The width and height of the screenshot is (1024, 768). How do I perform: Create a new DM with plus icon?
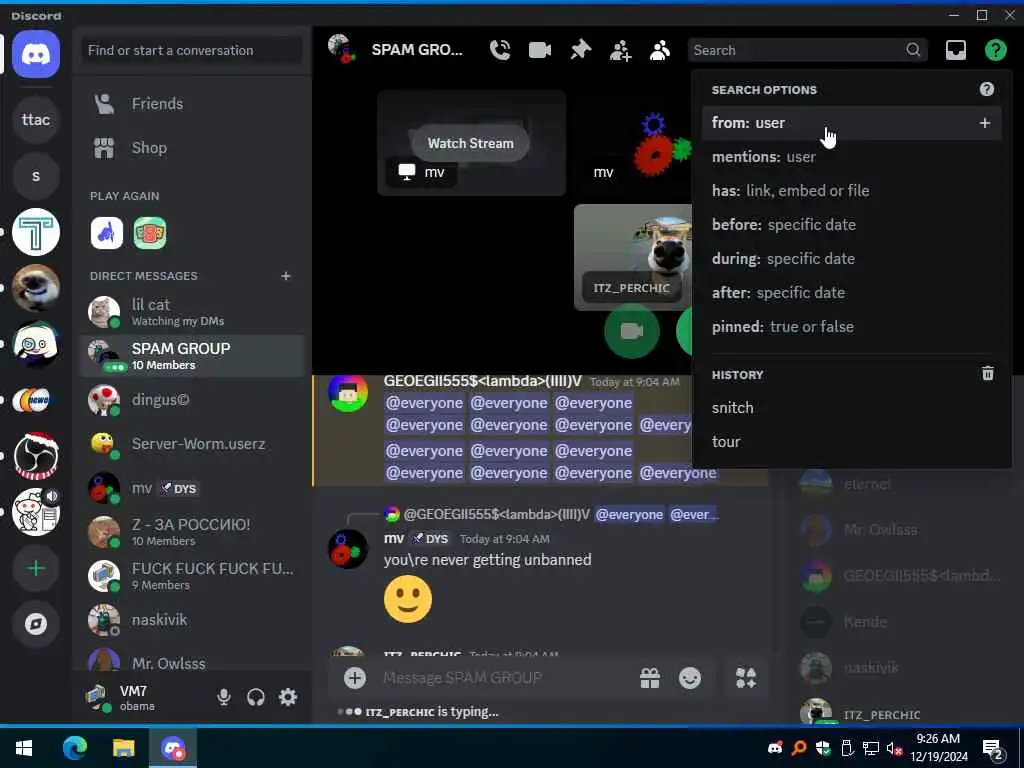pyautogui.click(x=285, y=276)
